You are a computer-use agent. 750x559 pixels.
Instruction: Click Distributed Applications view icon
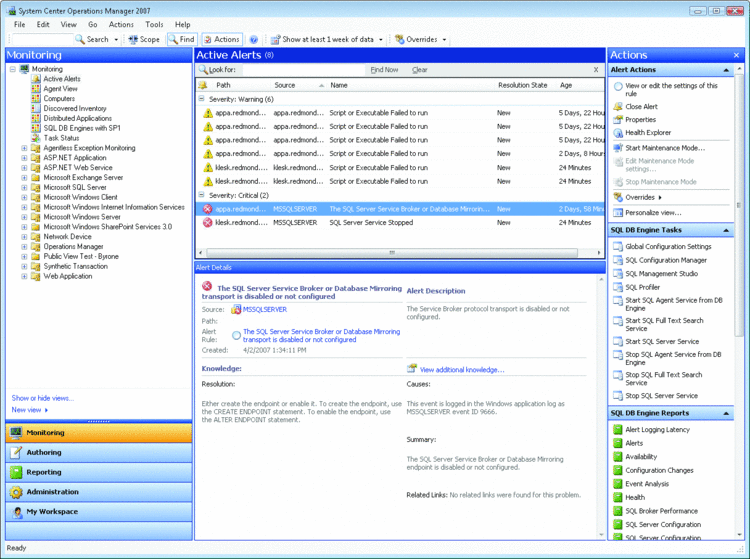click(36, 118)
